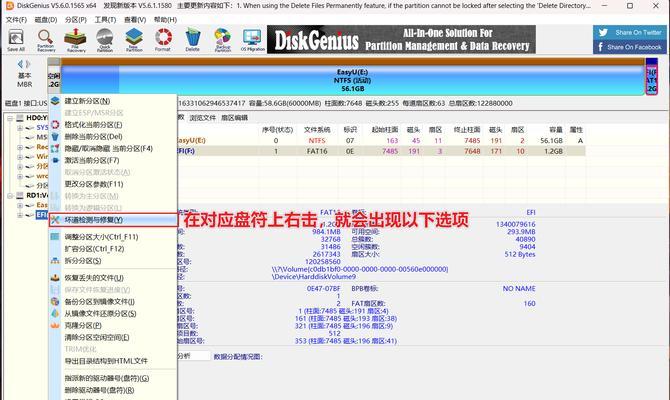
Task: Click the 1.2GB capacity cell
Action: click(x=553, y=151)
